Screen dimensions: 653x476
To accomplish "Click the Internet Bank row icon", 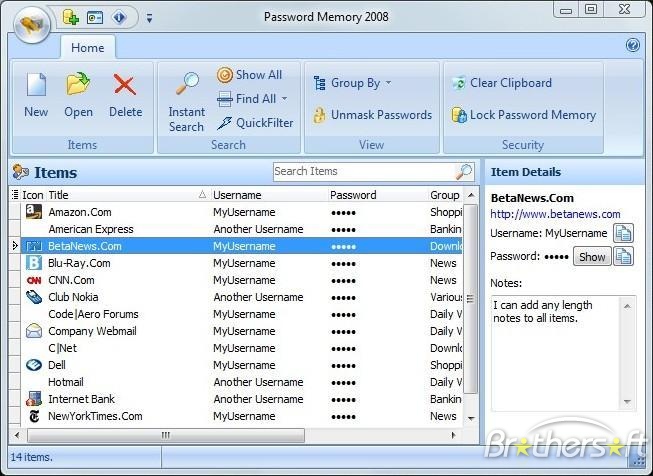I will (x=34, y=399).
